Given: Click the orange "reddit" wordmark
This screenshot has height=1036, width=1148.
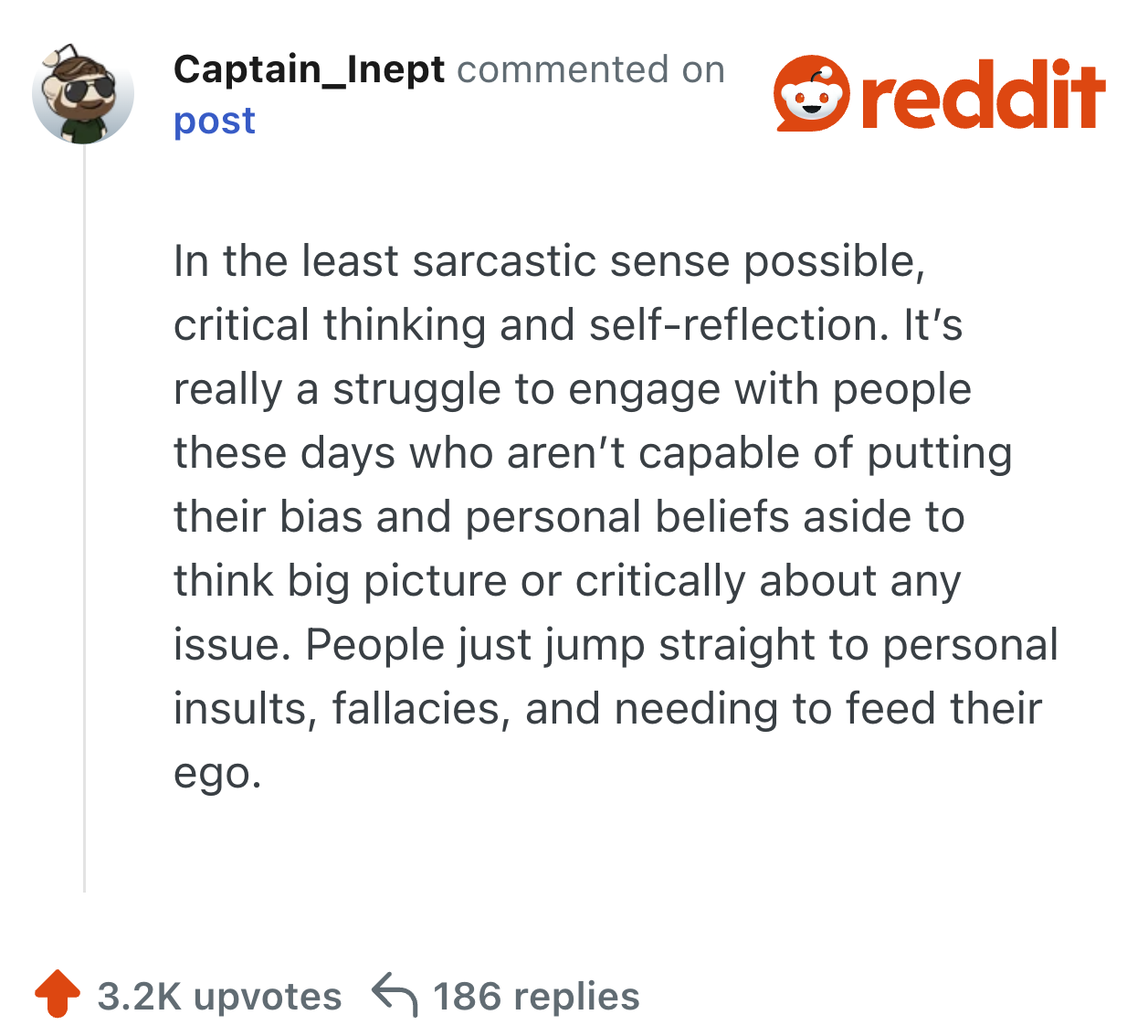Looking at the screenshot, I should click(983, 96).
